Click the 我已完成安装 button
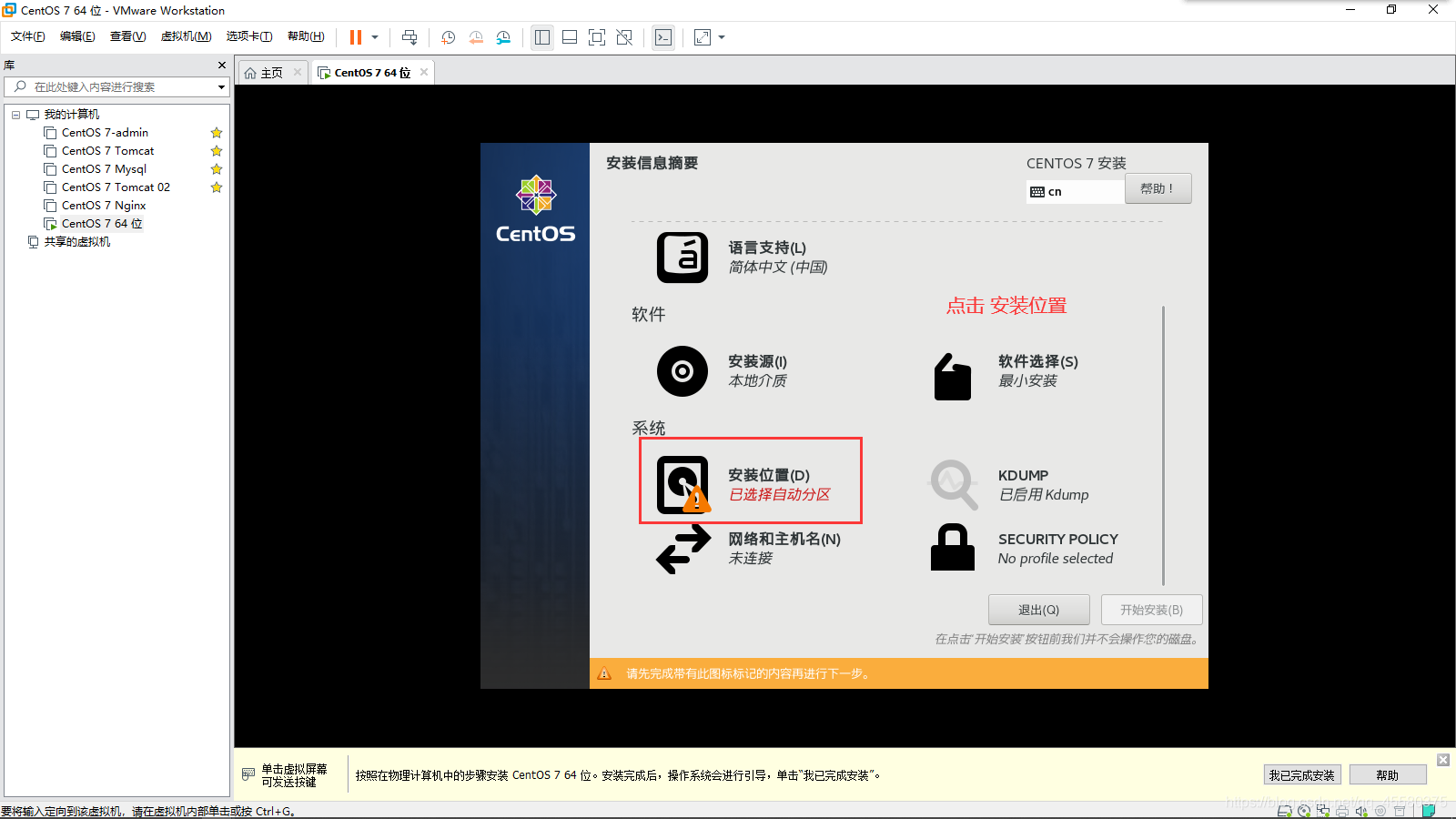 [1301, 775]
